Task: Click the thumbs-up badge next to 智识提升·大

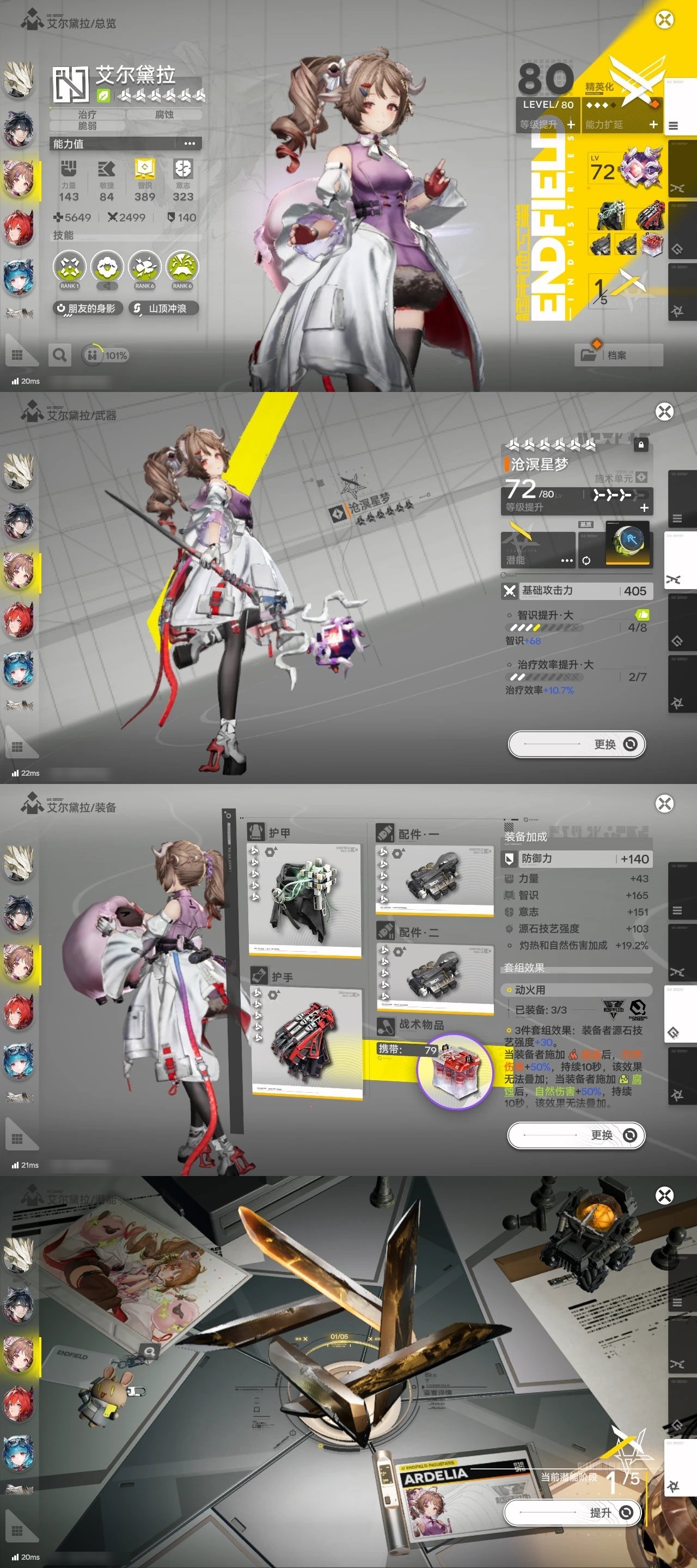Action: pyautogui.click(x=641, y=615)
